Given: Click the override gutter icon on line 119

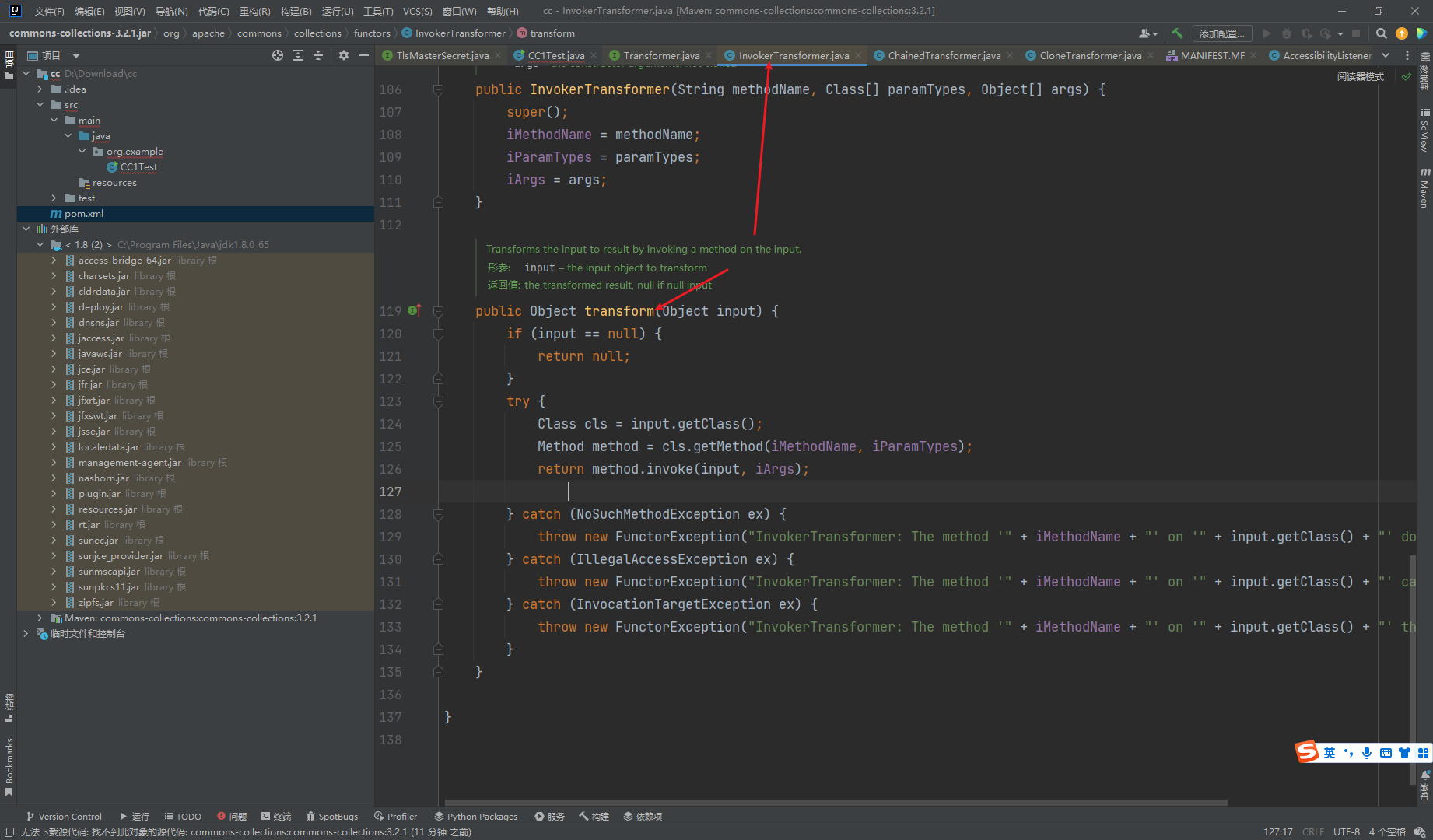Looking at the screenshot, I should 415,310.
